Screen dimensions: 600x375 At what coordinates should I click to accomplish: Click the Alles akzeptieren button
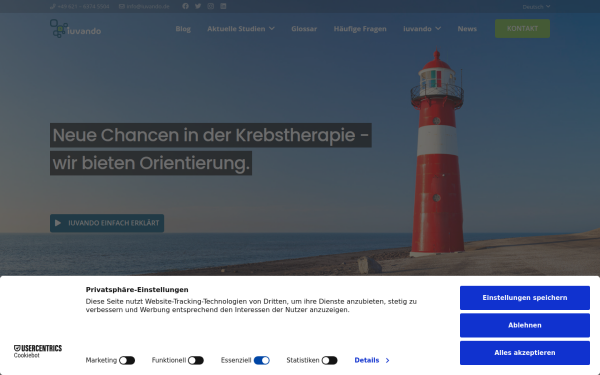point(525,353)
